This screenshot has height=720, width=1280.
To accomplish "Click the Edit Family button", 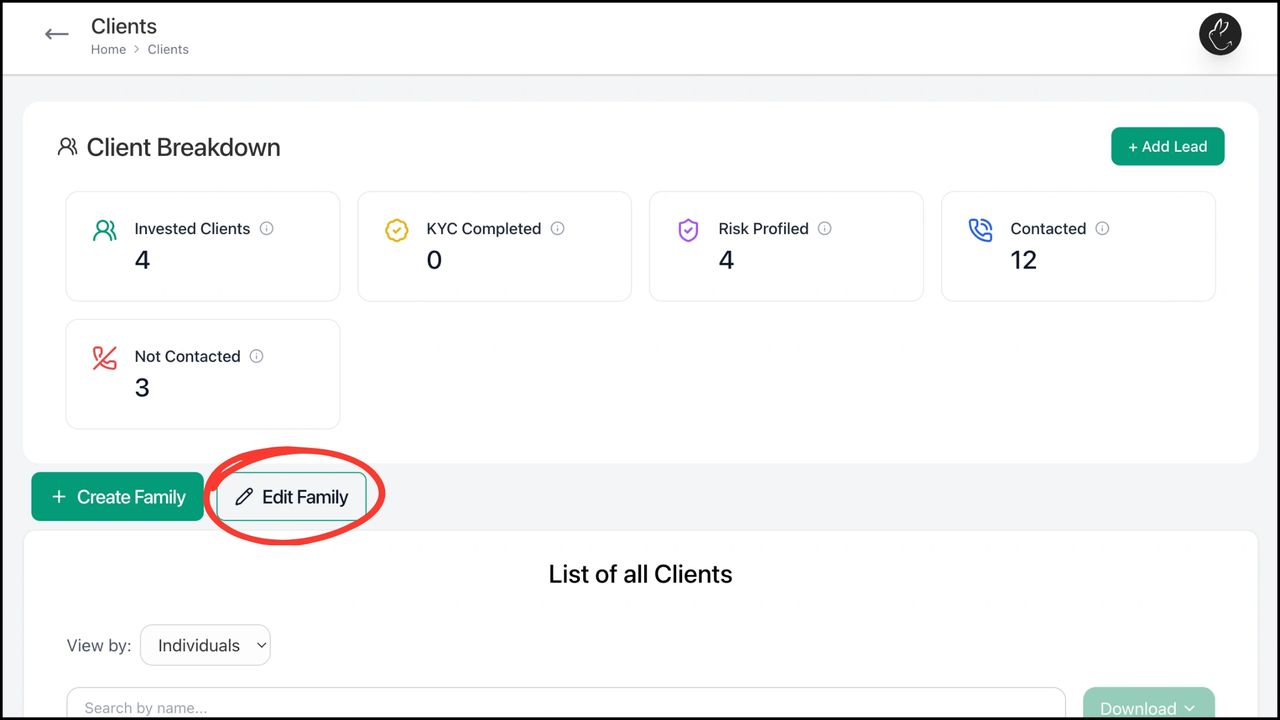I will point(292,497).
